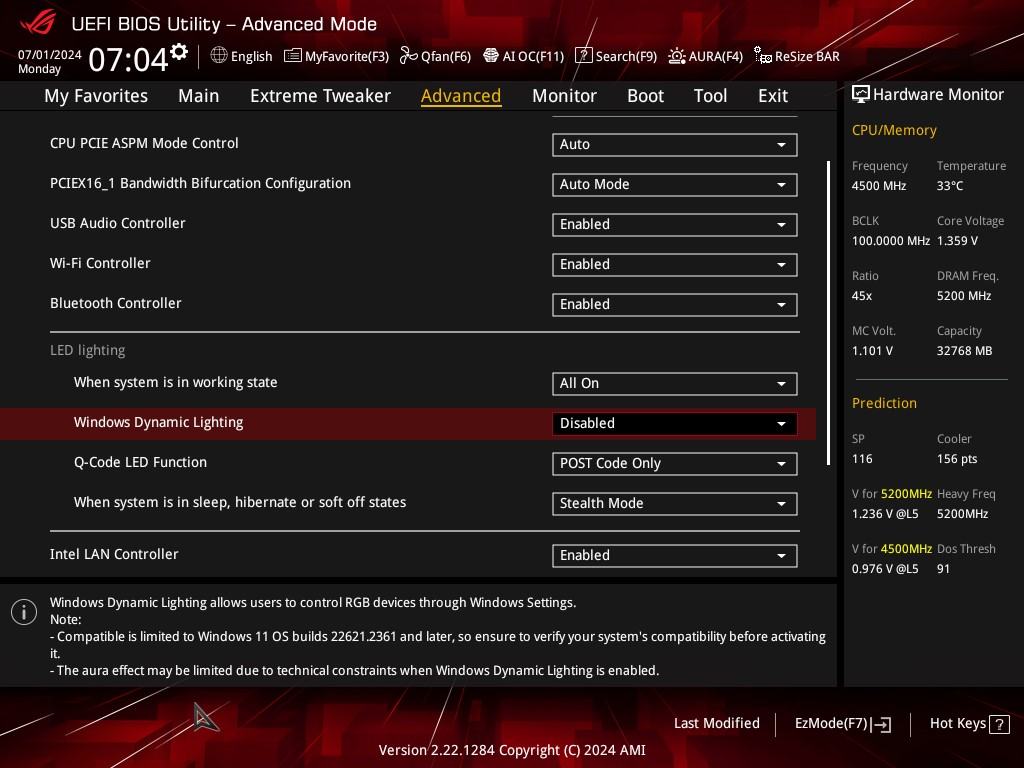This screenshot has height=768, width=1024.
Task: Click the LED lighting section header
Action: (88, 350)
